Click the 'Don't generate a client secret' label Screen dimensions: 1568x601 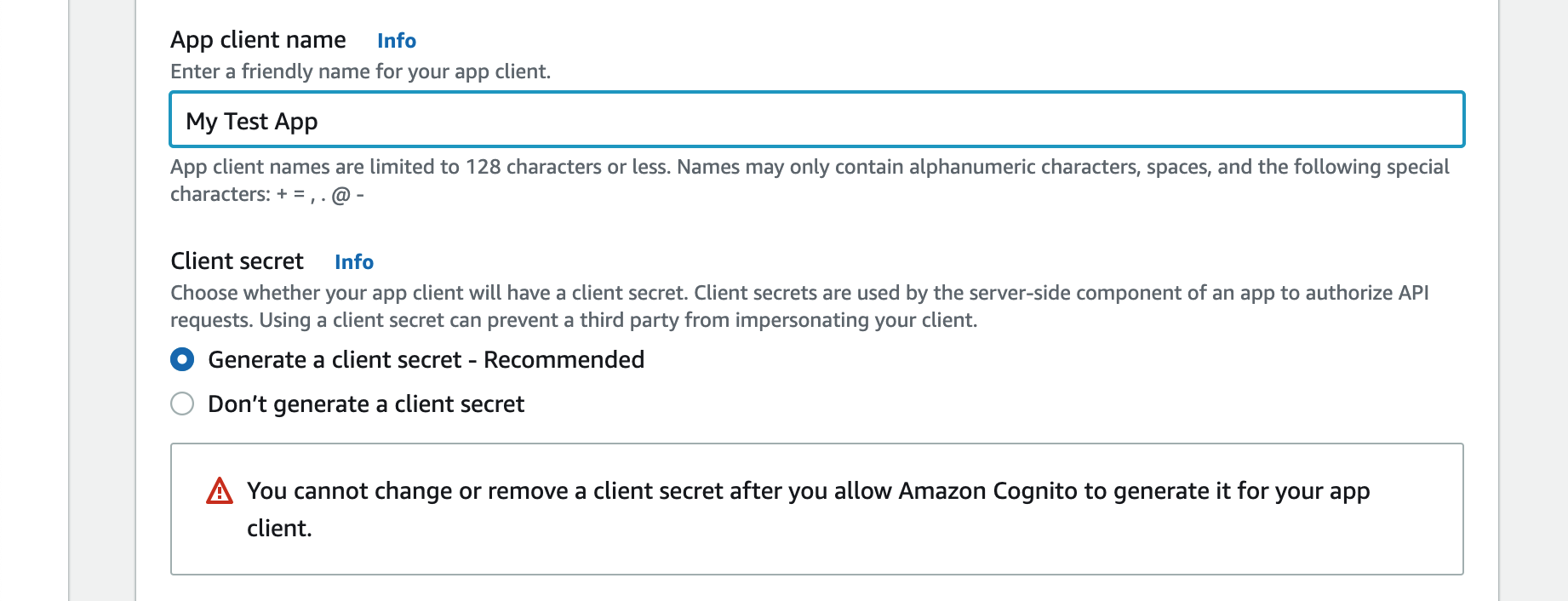pos(366,404)
